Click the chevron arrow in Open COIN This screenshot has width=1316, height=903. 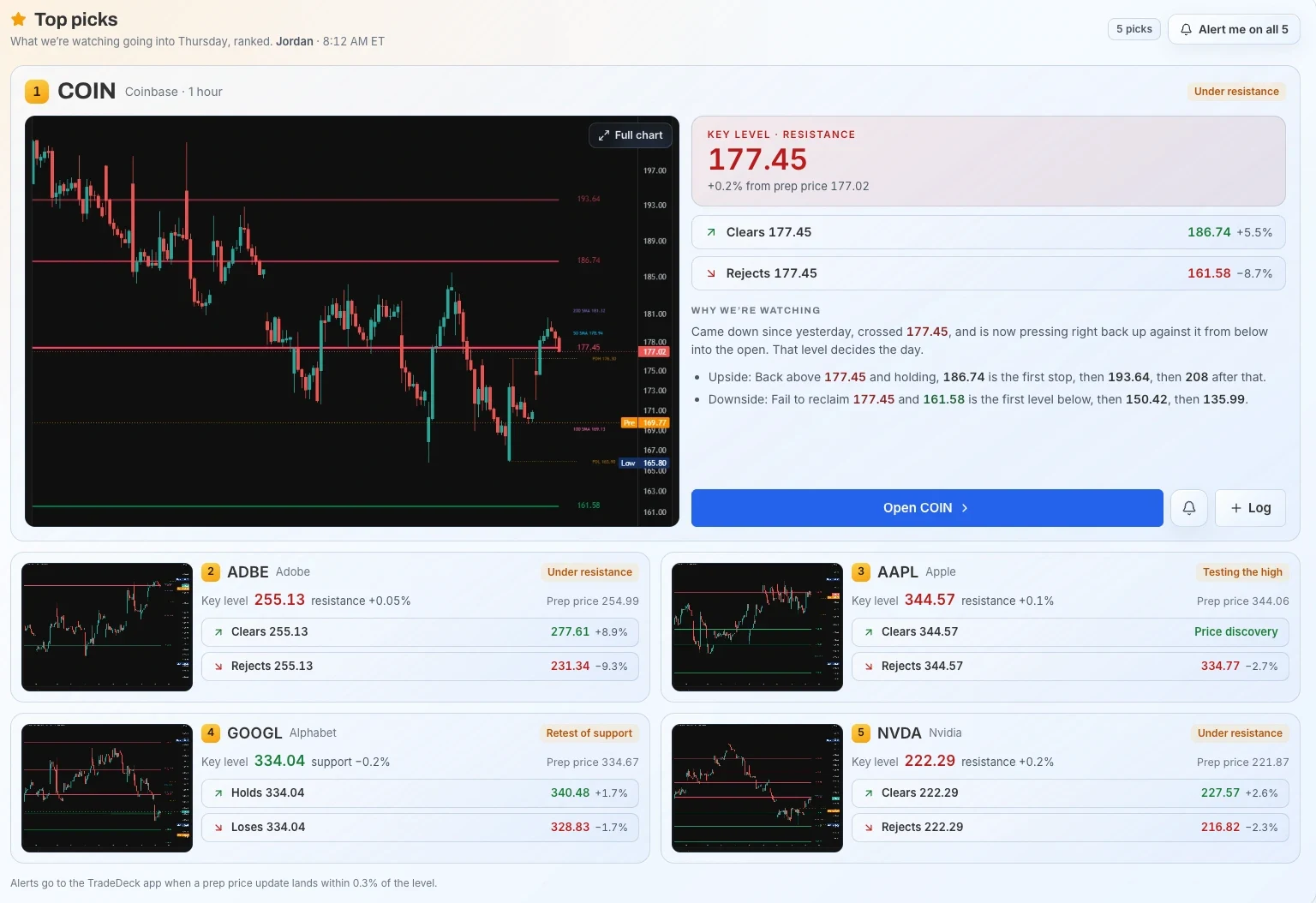[965, 508]
